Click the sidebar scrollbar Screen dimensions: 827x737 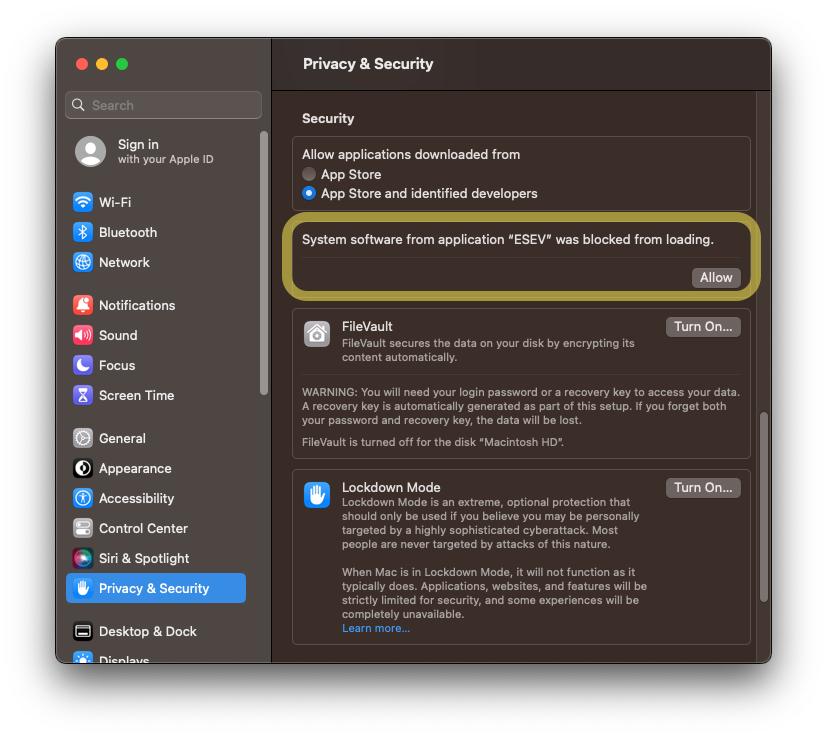click(264, 263)
